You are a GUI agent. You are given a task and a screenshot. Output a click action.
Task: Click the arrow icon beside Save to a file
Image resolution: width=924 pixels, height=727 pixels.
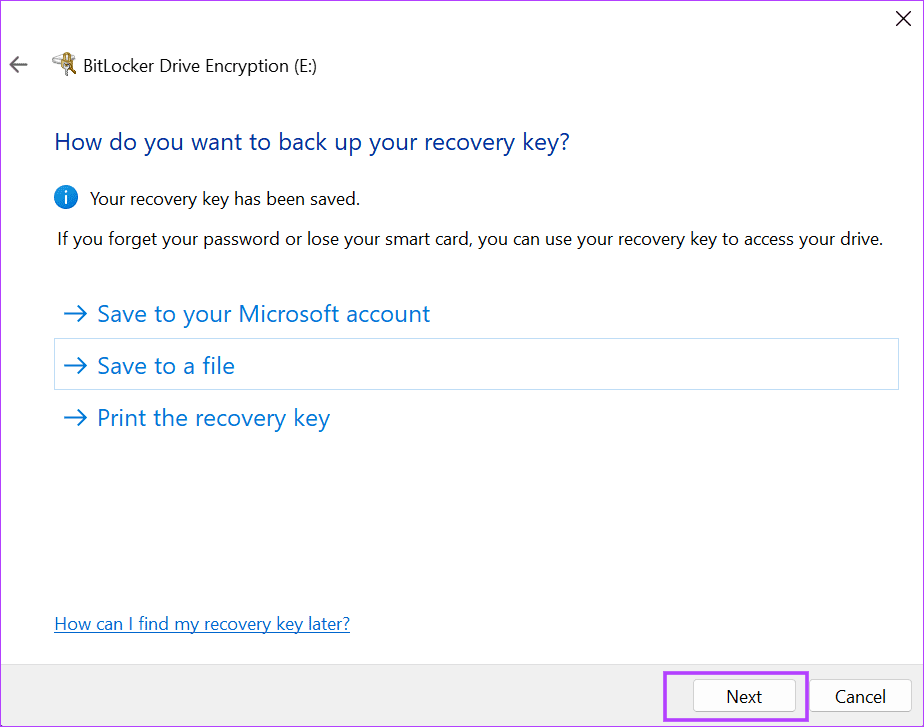click(x=75, y=366)
